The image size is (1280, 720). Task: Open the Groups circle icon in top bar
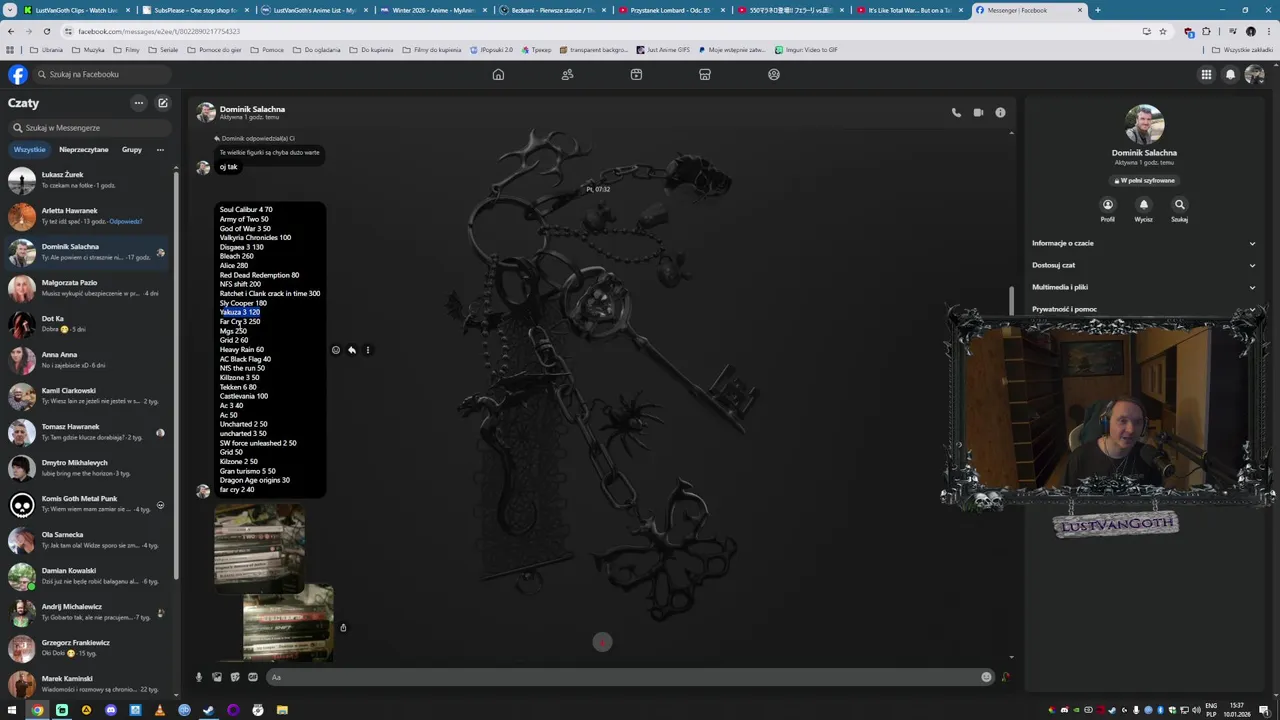[774, 74]
